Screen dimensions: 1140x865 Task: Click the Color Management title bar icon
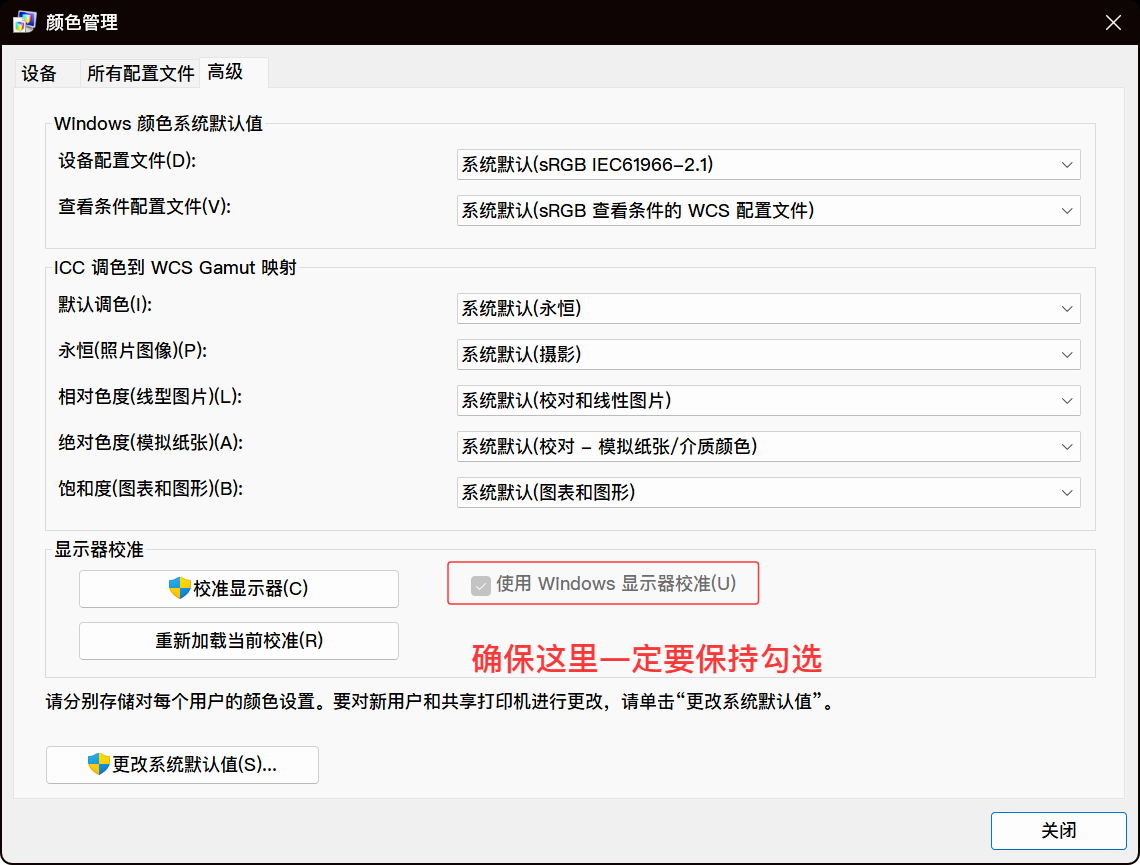pyautogui.click(x=25, y=22)
